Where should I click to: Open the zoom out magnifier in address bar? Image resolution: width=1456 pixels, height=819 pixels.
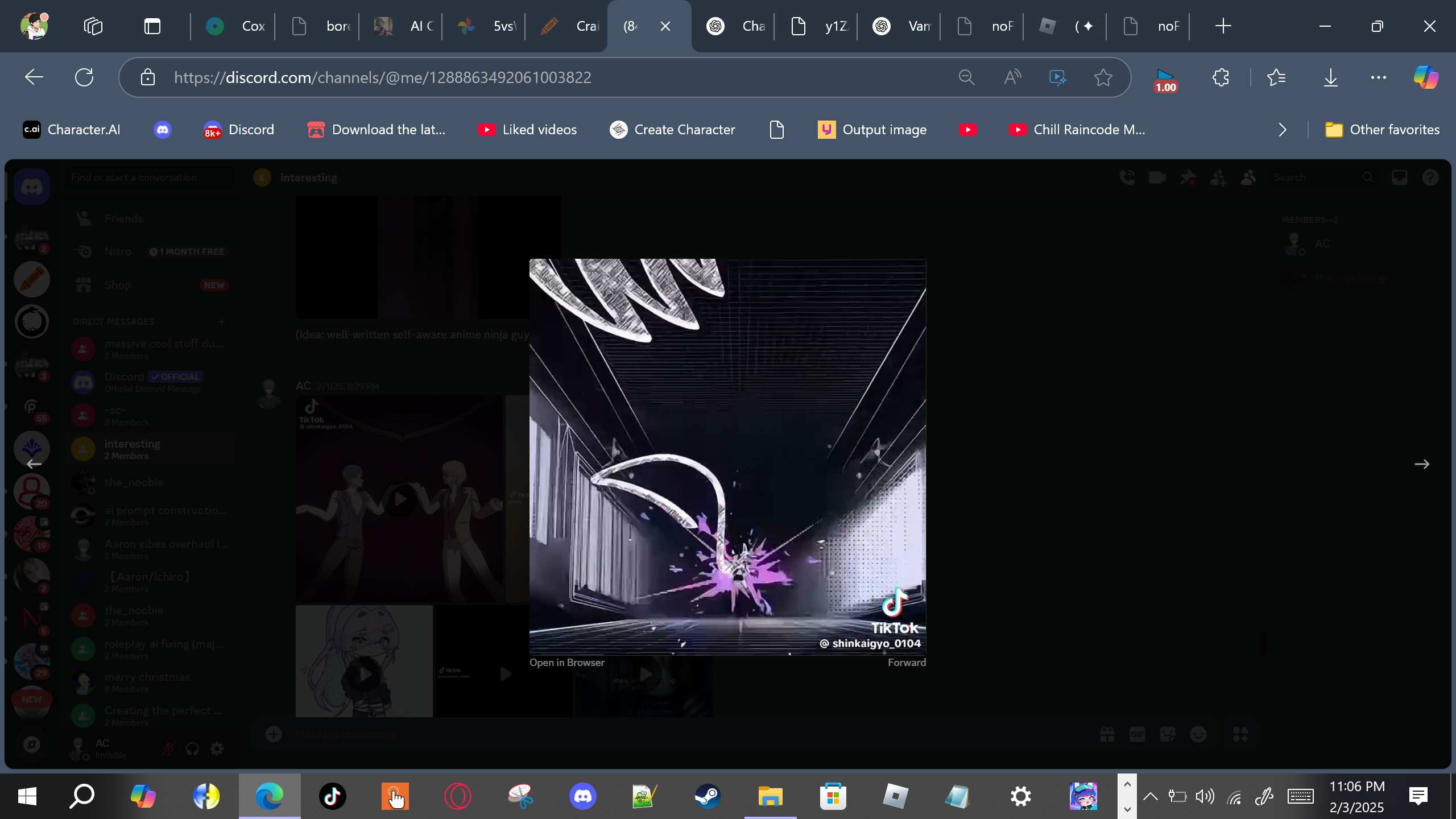coord(966,77)
